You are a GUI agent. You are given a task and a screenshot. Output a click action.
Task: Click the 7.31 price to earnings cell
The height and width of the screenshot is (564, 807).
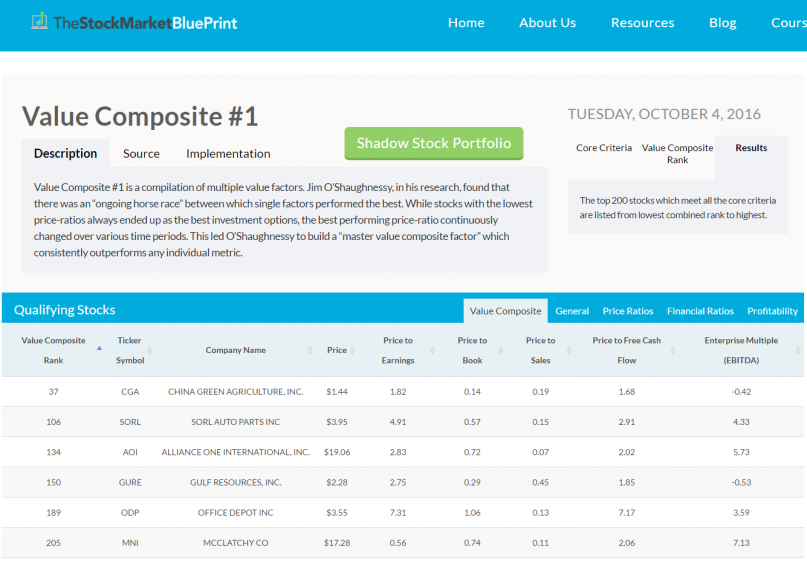click(398, 513)
